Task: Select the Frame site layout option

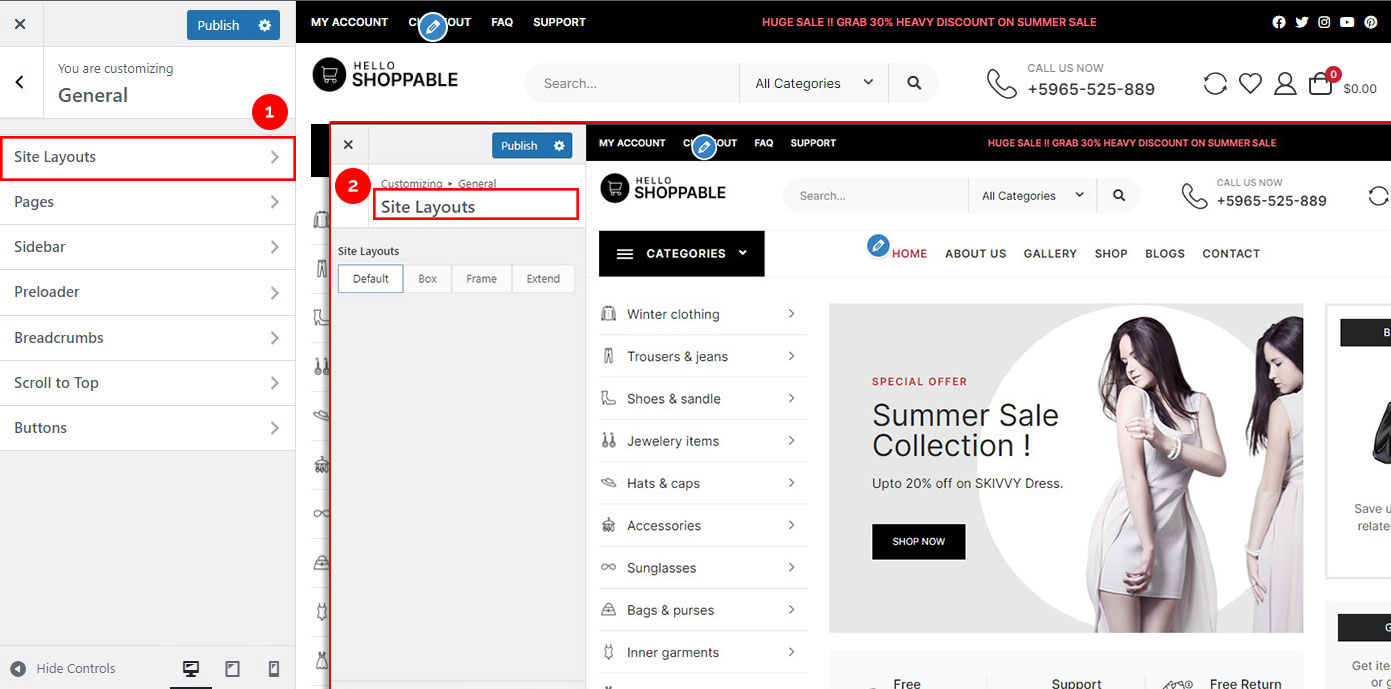Action: click(481, 278)
